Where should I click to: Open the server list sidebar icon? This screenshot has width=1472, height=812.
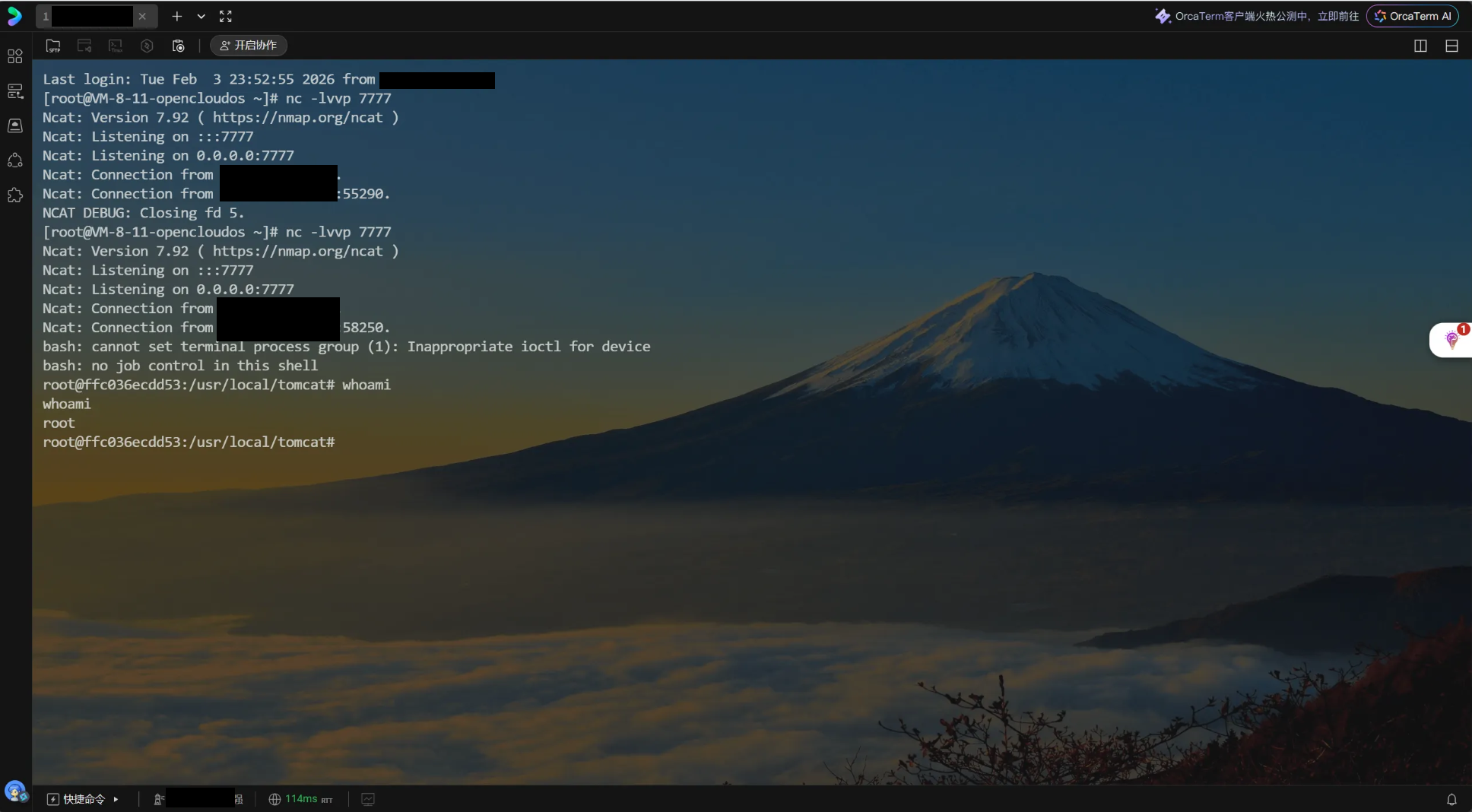15,91
